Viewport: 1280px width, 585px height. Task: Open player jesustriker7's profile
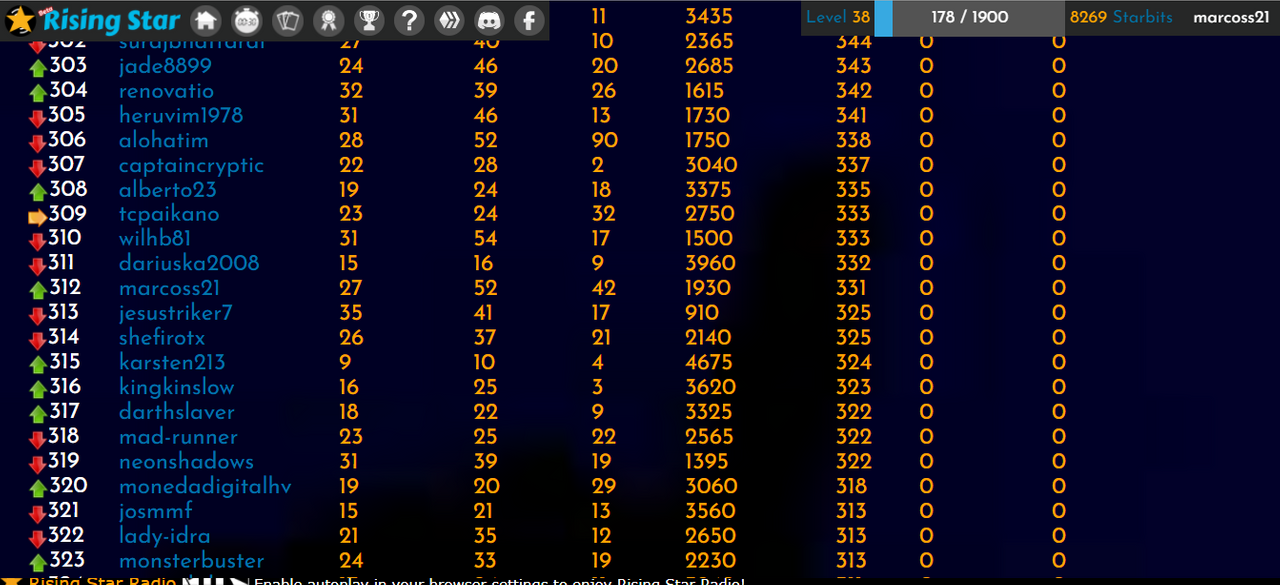point(175,314)
